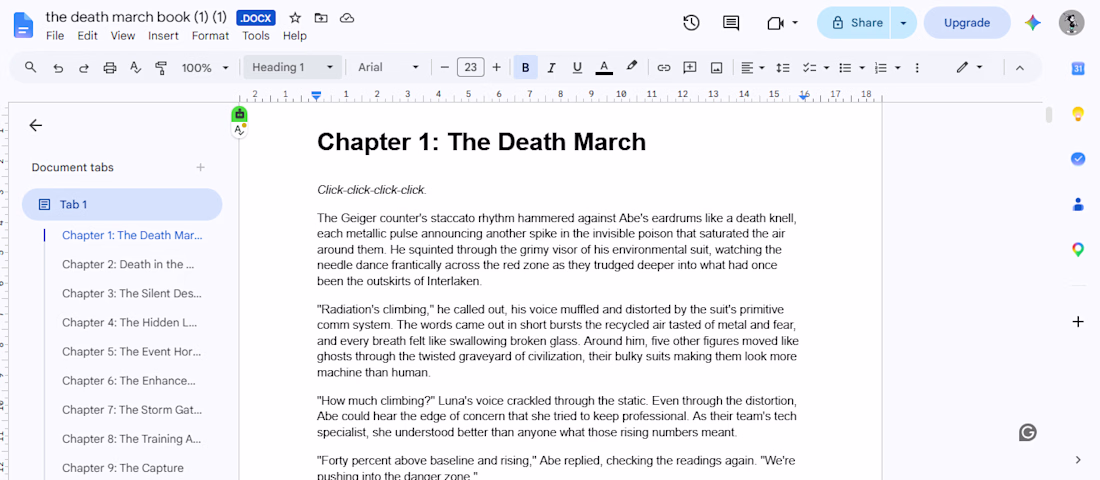The image size is (1100, 480).
Task: Open the Share options dropdown arrow
Action: [904, 23]
